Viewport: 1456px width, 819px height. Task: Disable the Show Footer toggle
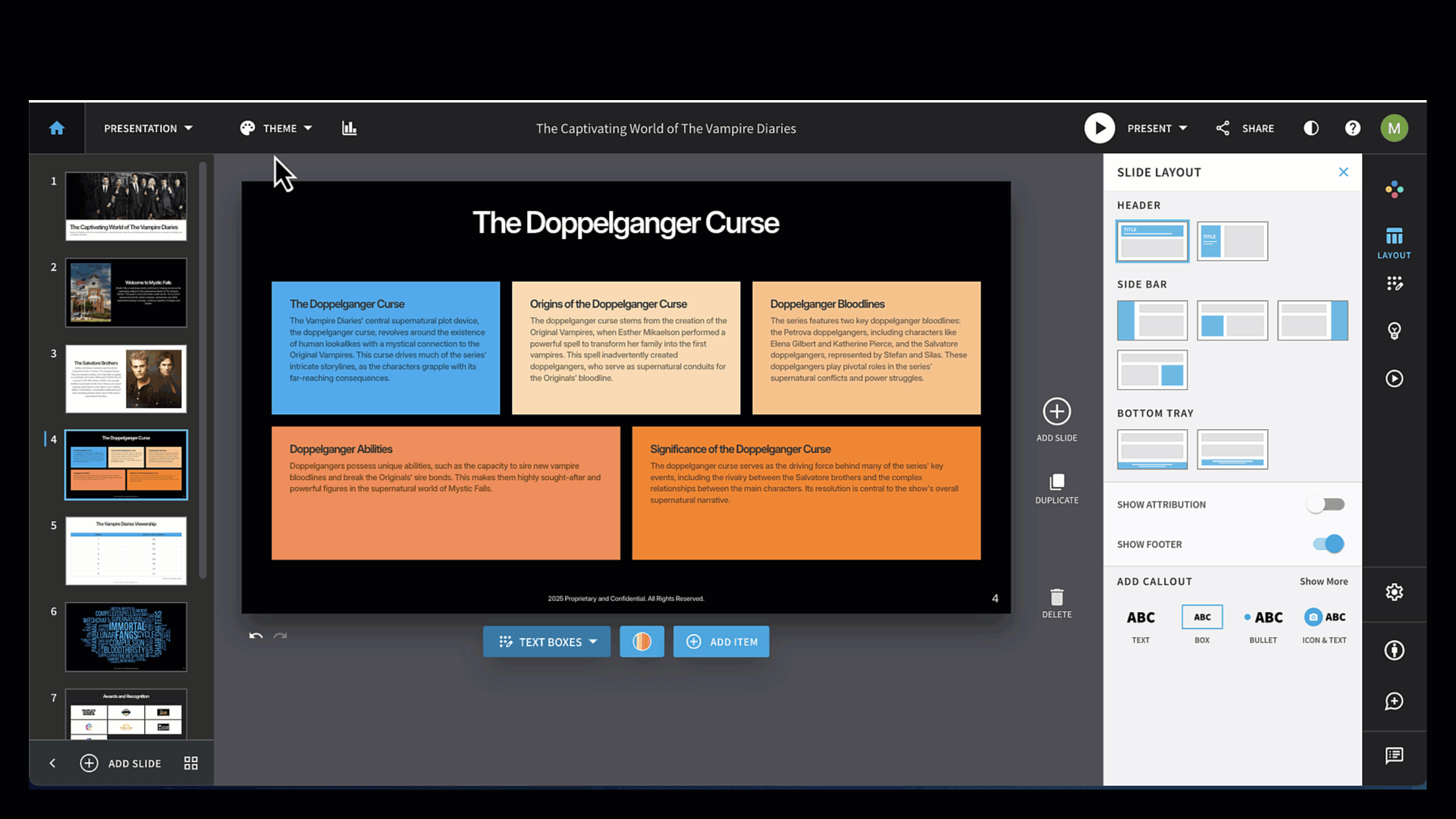click(x=1329, y=544)
